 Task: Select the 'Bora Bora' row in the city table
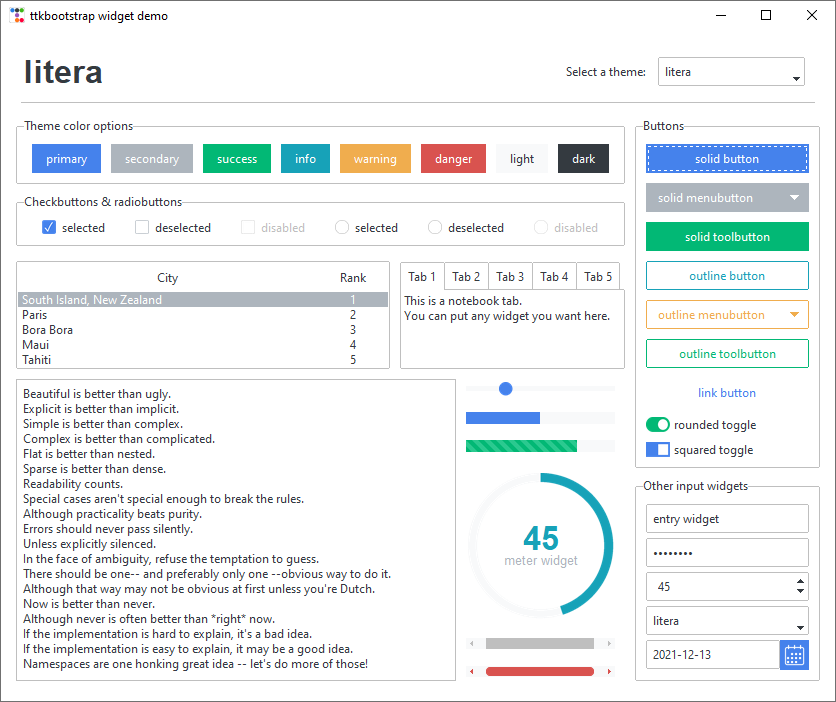click(100, 329)
